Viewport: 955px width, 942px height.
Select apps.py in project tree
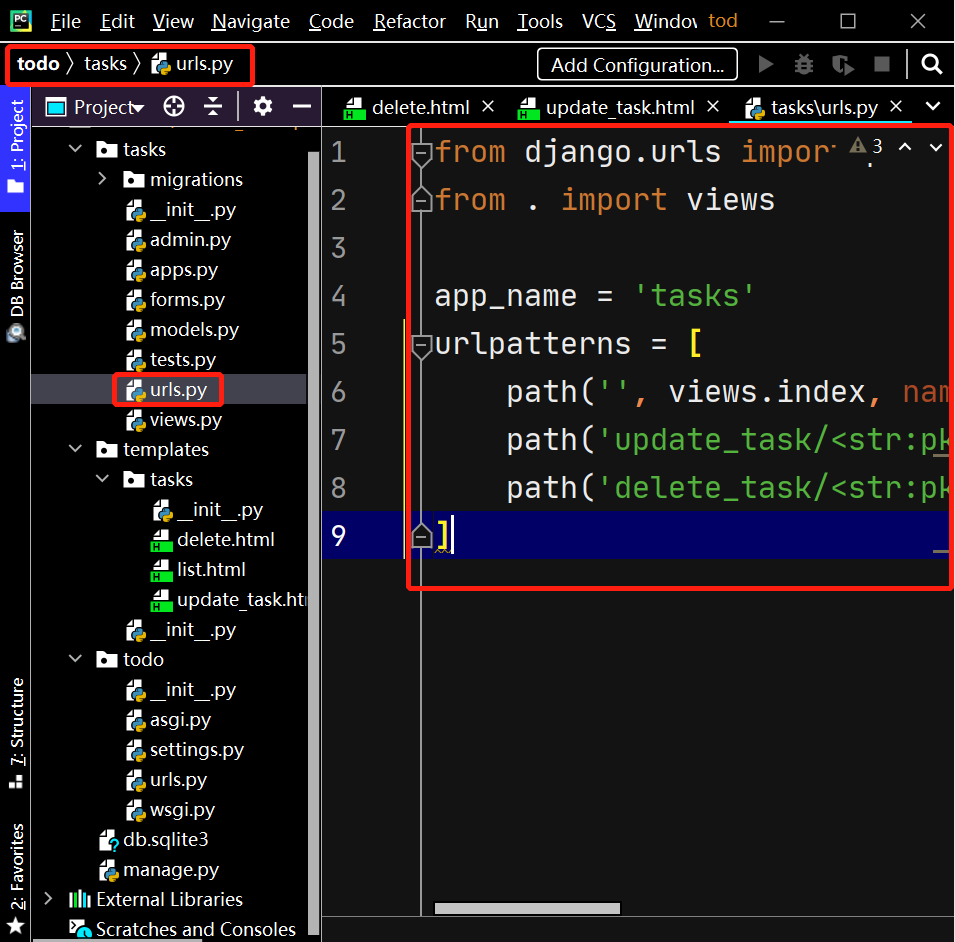pos(172,270)
